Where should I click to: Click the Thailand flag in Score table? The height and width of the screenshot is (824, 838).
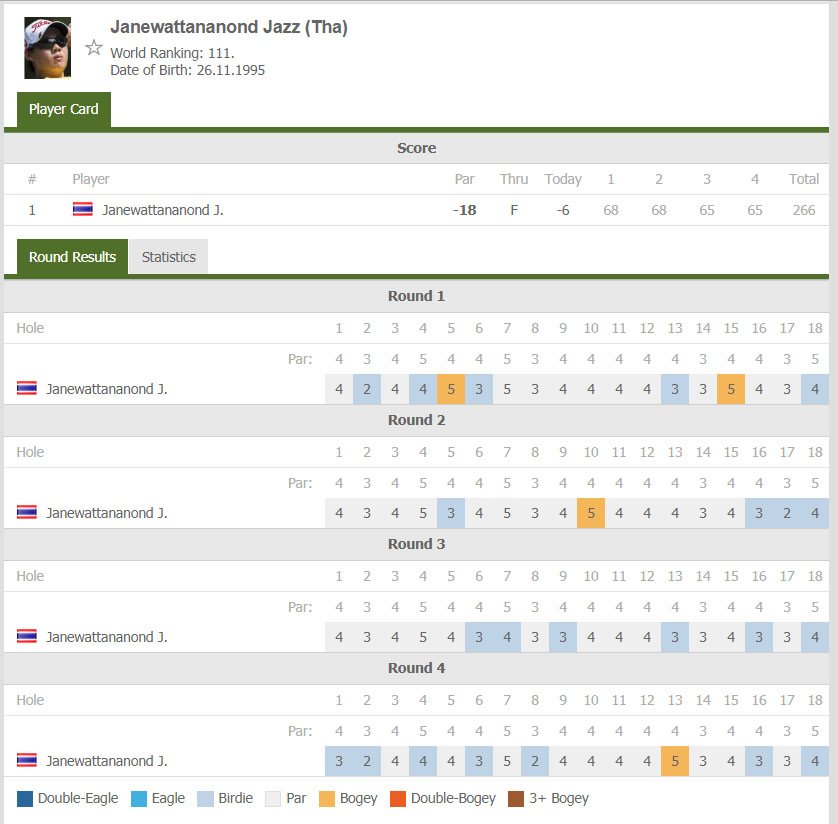pos(83,209)
